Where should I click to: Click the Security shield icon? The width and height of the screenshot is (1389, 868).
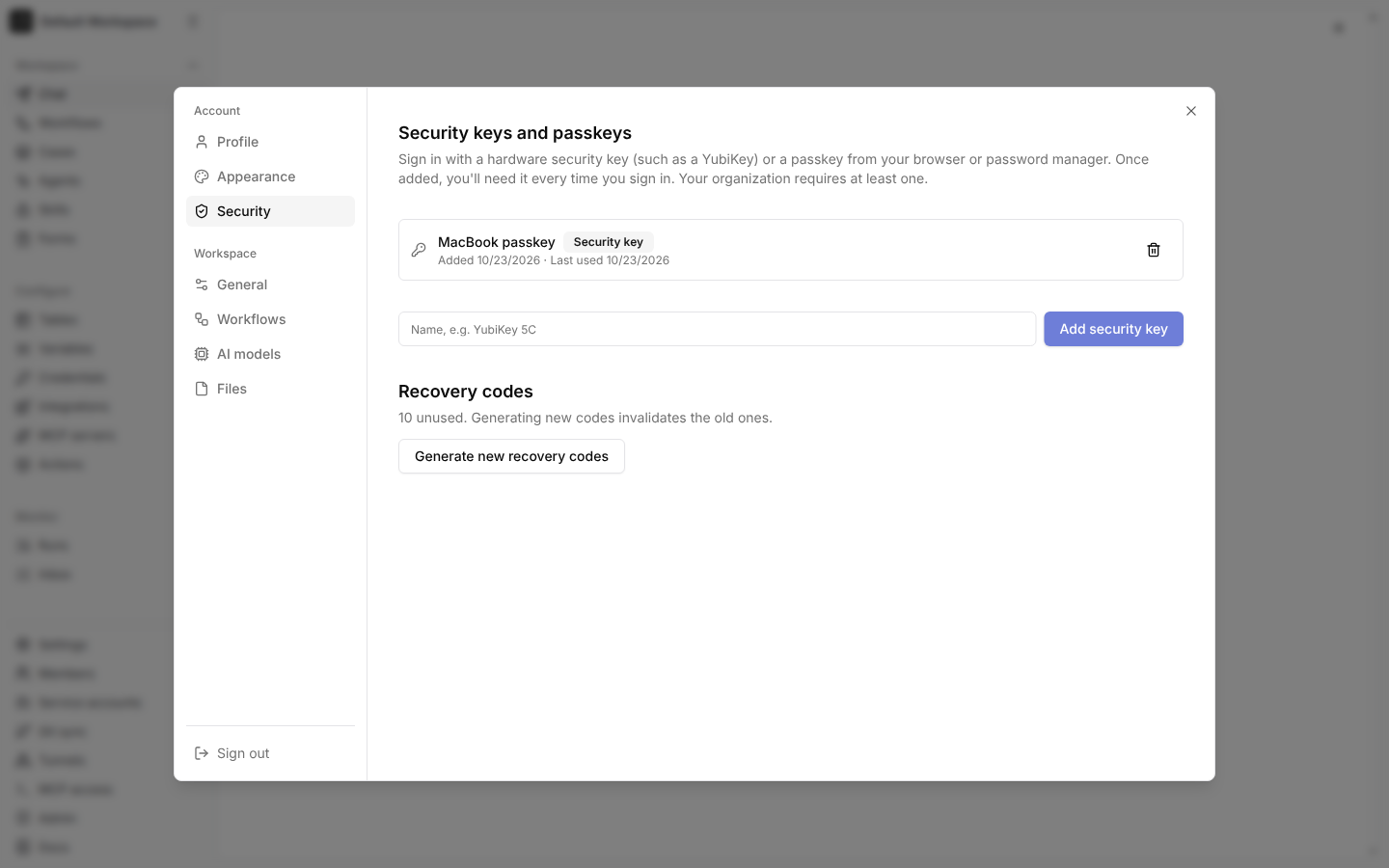(202, 211)
